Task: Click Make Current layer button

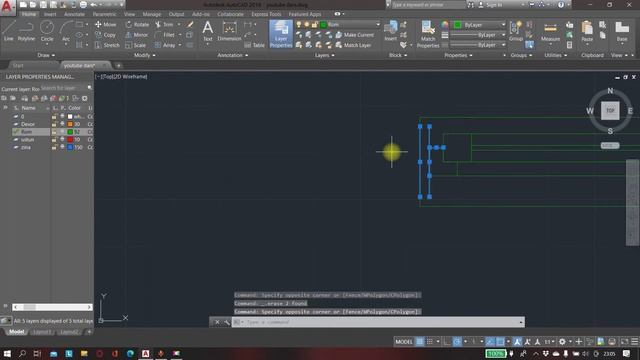Action: [x=354, y=35]
